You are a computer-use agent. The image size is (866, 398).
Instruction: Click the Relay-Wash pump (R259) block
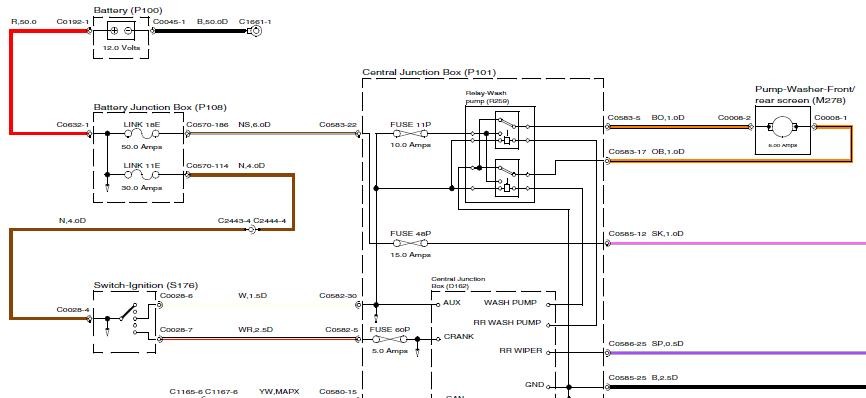(500, 154)
